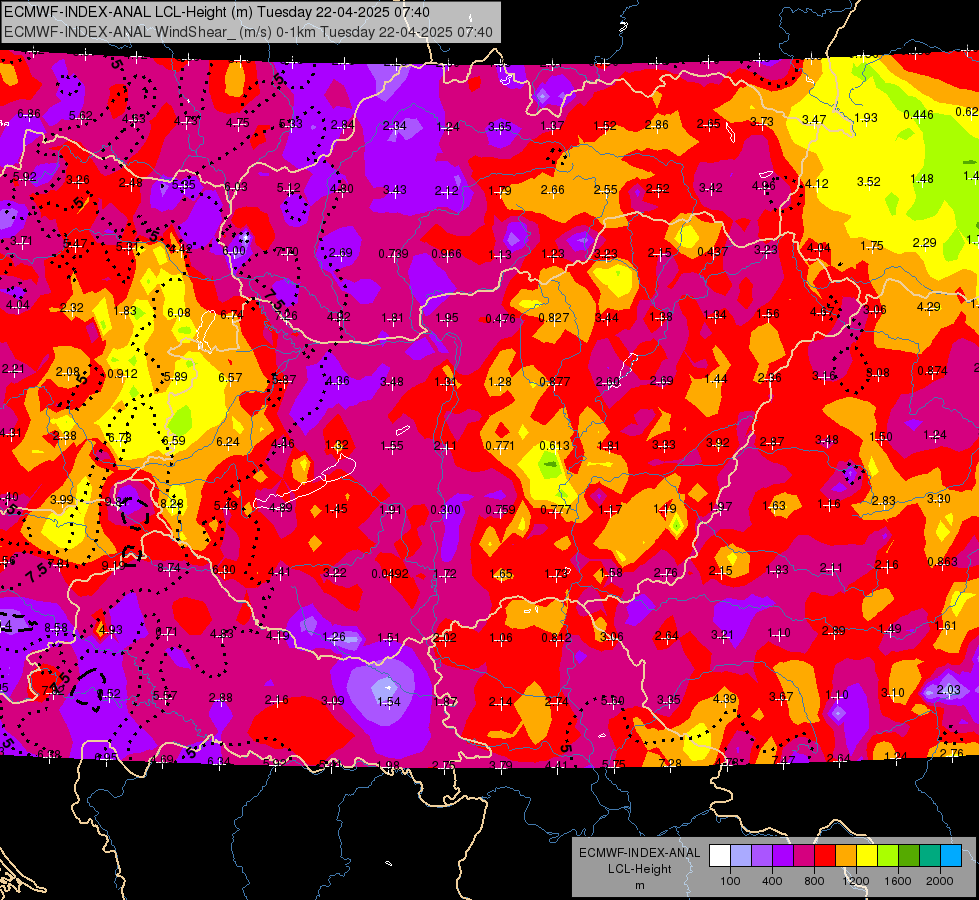
Task: Click the wind shear value 5.89
Action: click(175, 377)
